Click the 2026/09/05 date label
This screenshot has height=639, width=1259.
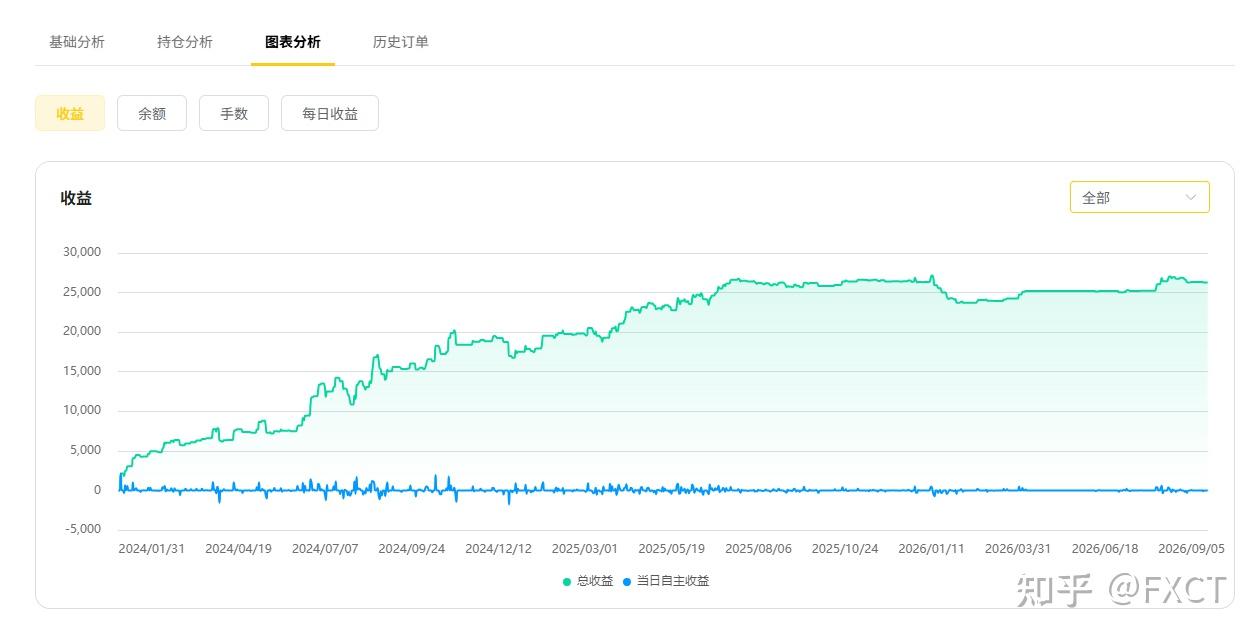click(1191, 549)
